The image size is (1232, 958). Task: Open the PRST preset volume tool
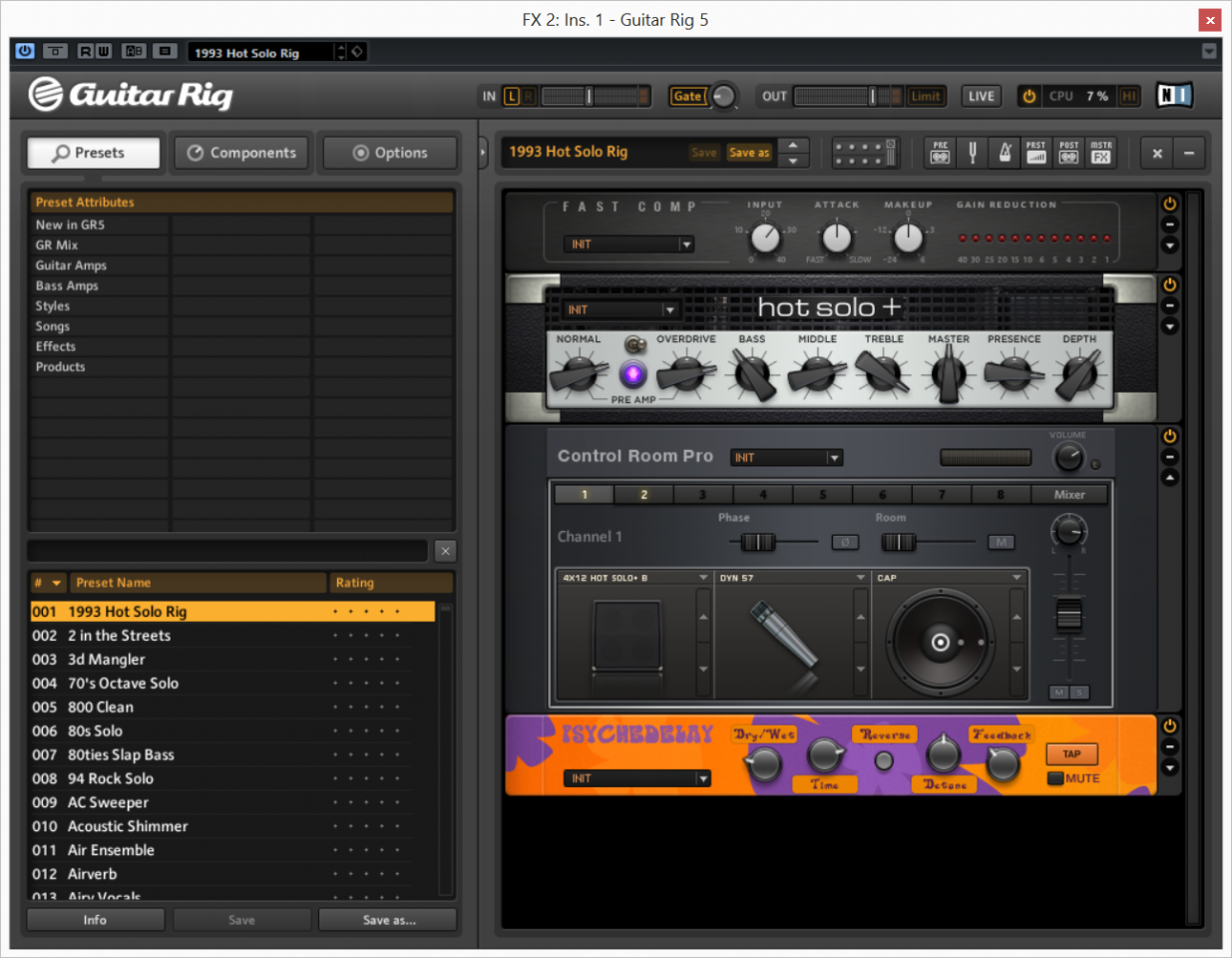(x=1036, y=152)
